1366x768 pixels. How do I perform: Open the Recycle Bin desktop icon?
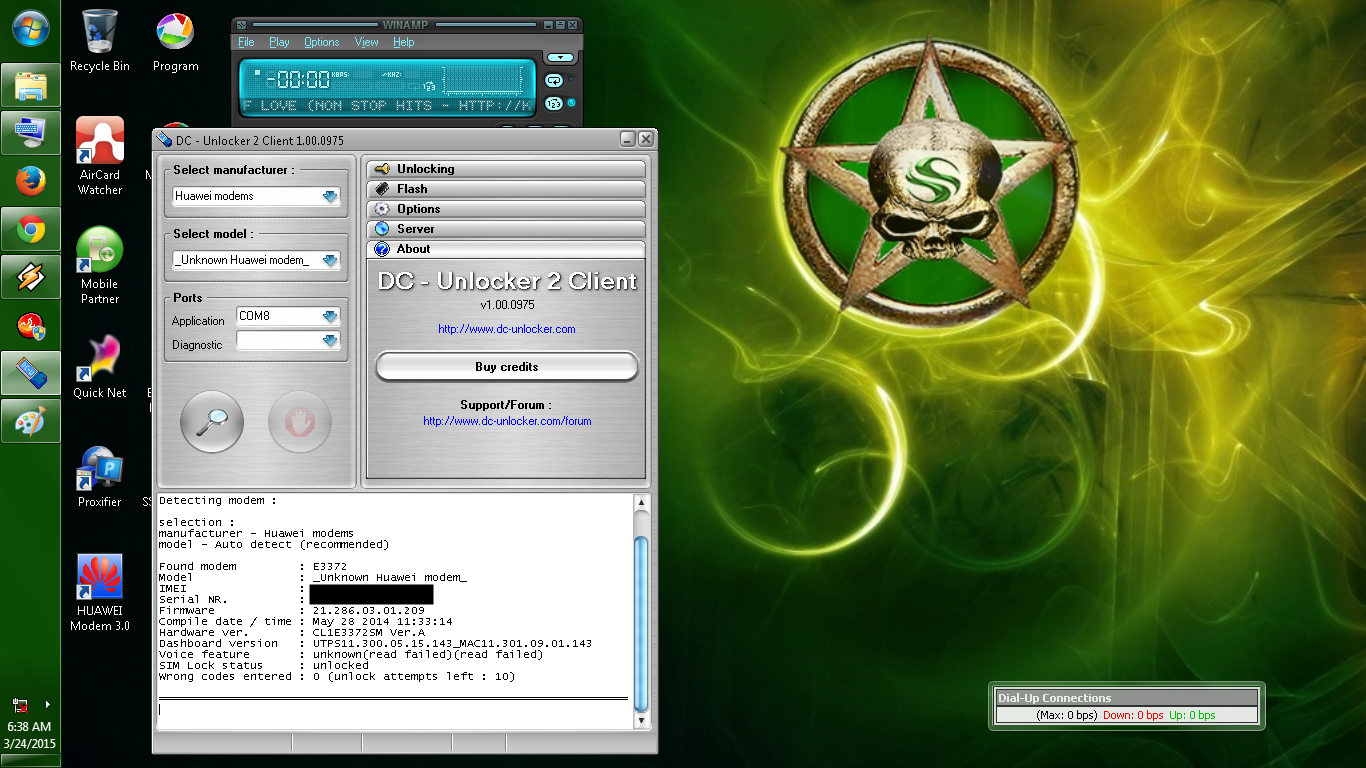tap(100, 41)
